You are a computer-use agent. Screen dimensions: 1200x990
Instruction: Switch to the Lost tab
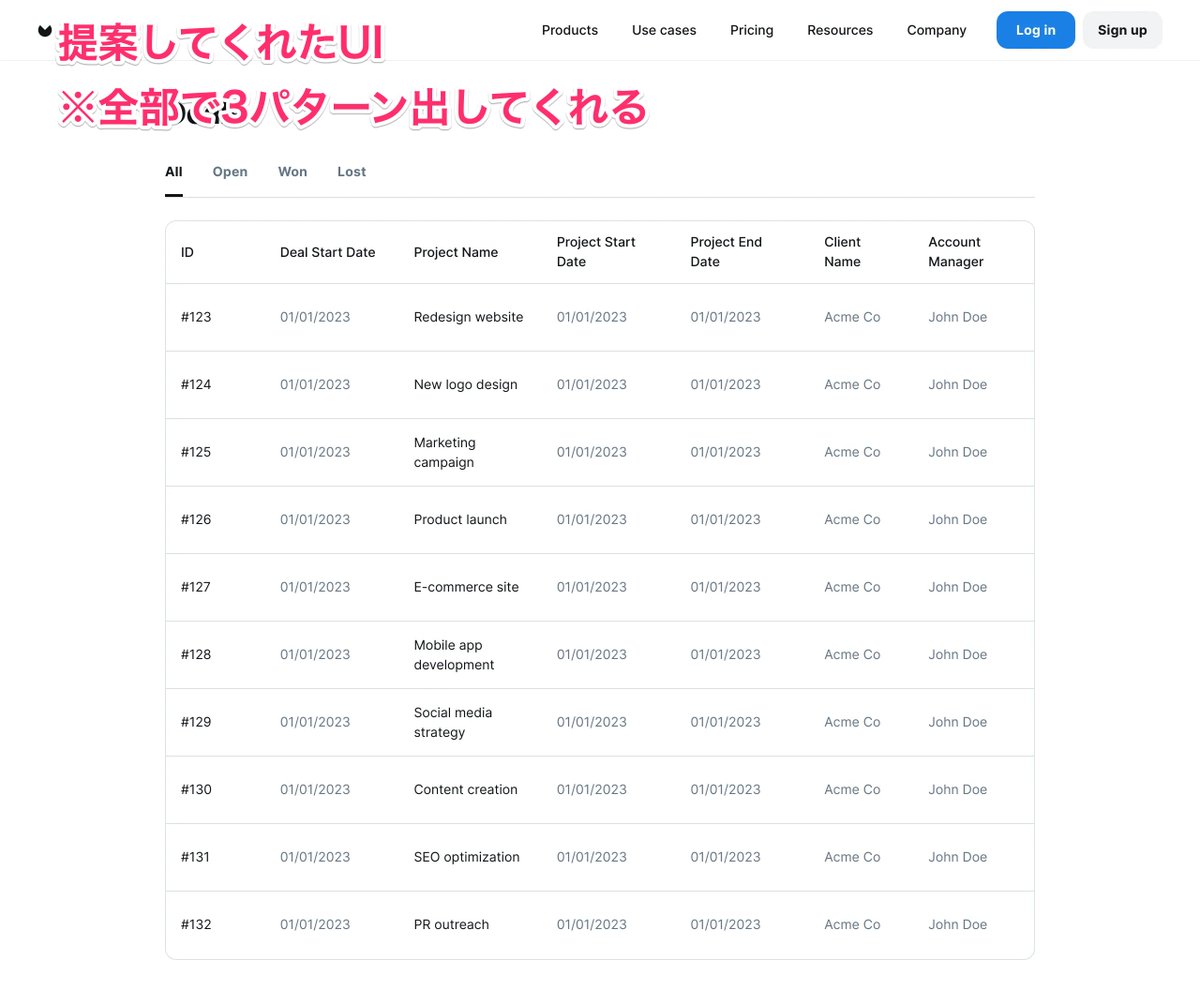click(x=352, y=172)
